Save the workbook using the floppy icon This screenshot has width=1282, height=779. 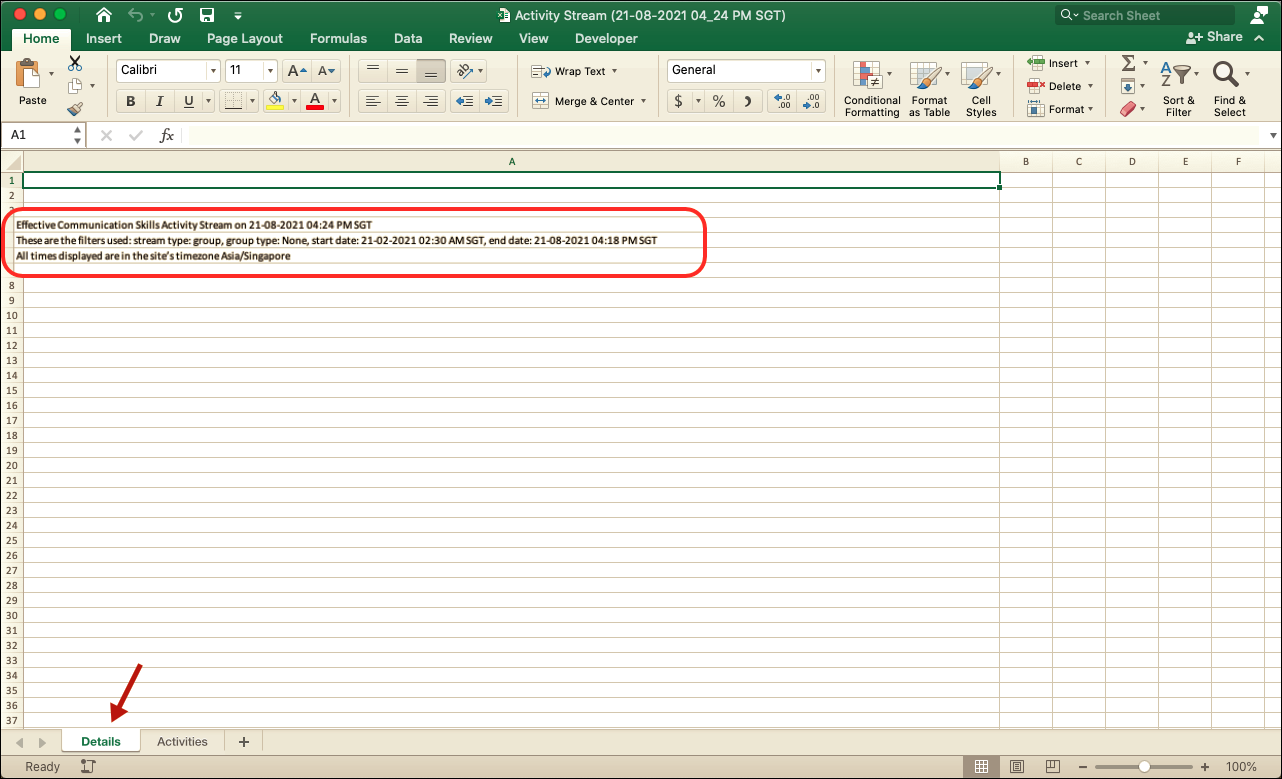[x=207, y=15]
